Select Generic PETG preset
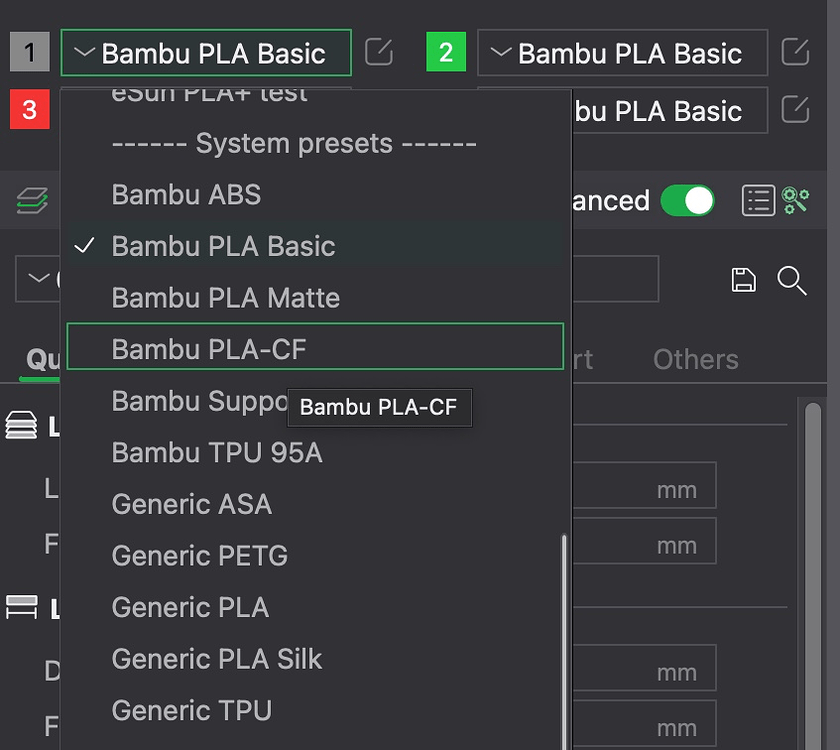The height and width of the screenshot is (750, 840). (x=315, y=556)
